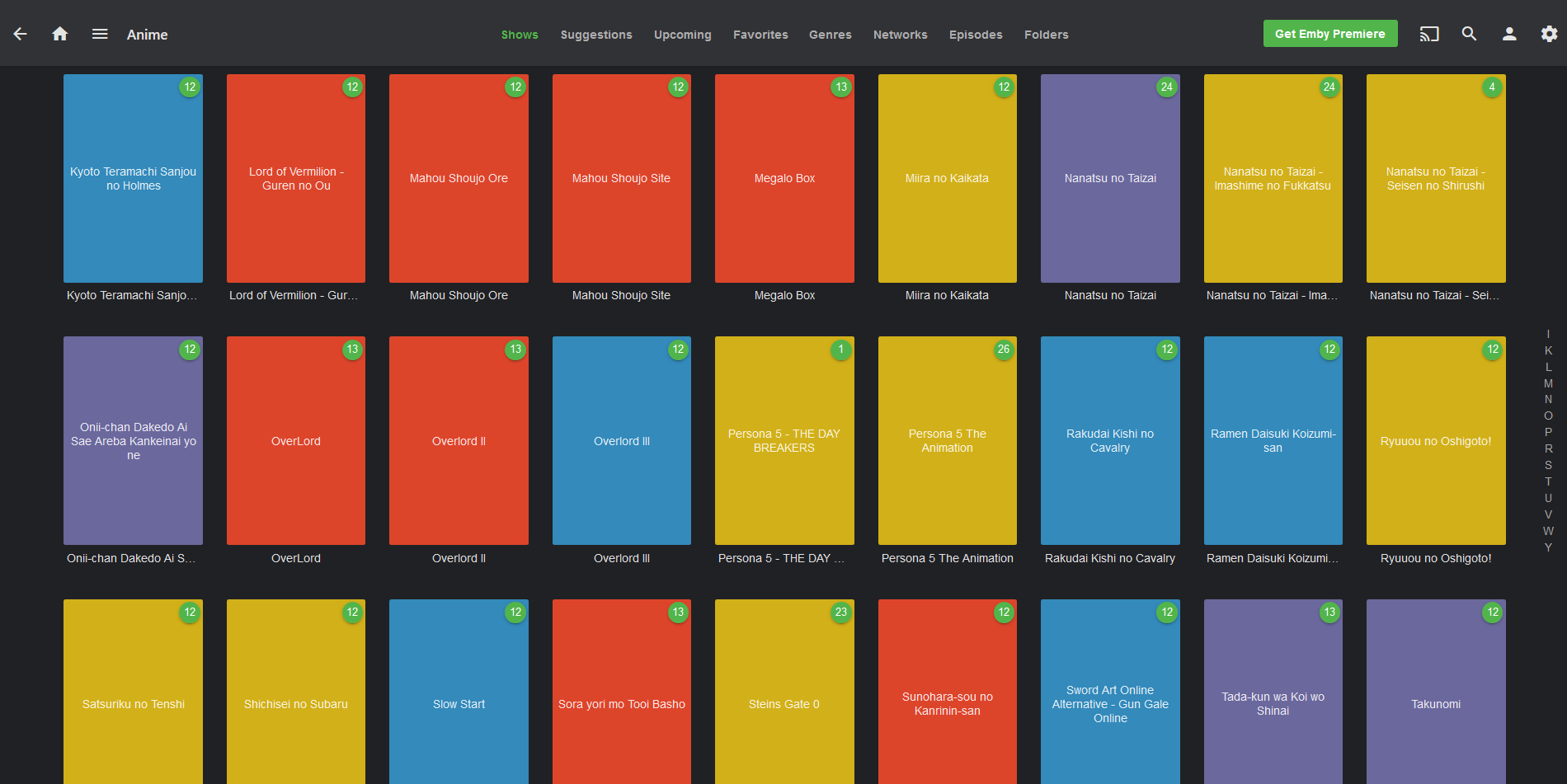Jump to letter S in alphabet picker
Image resolution: width=1567 pixels, height=784 pixels.
(1549, 465)
